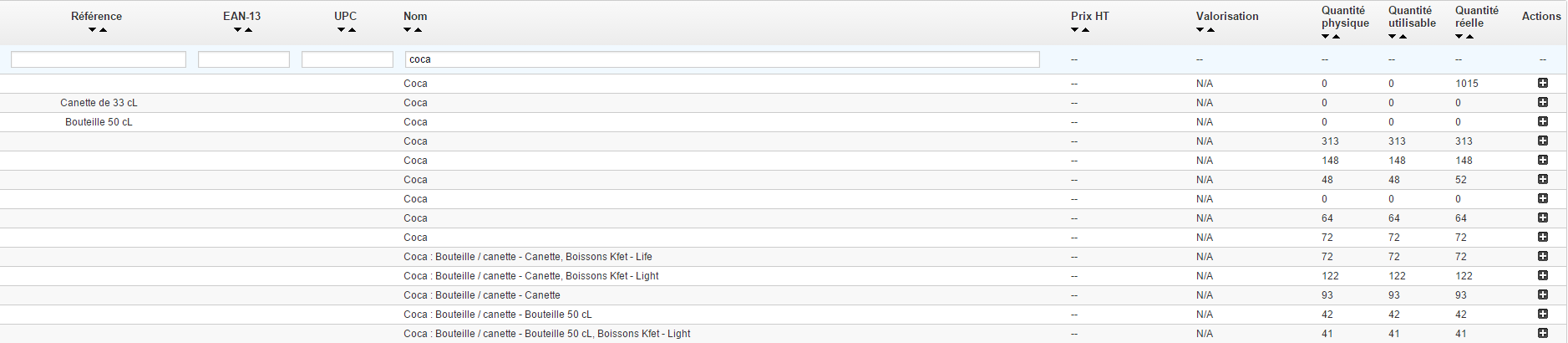
Task: Sort Quantité physique column descending
Action: coord(1326,37)
